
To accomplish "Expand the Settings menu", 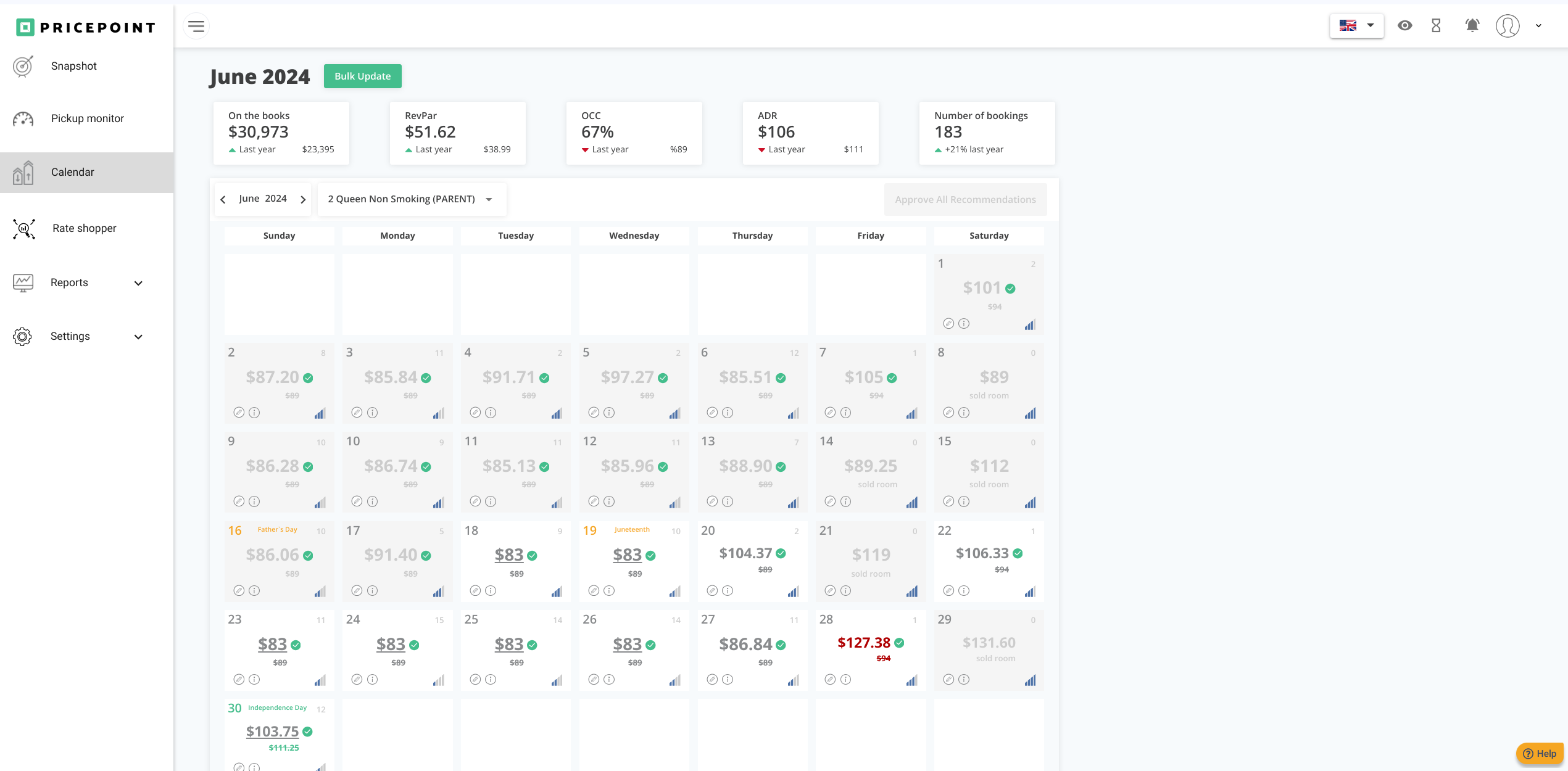I will [x=70, y=336].
